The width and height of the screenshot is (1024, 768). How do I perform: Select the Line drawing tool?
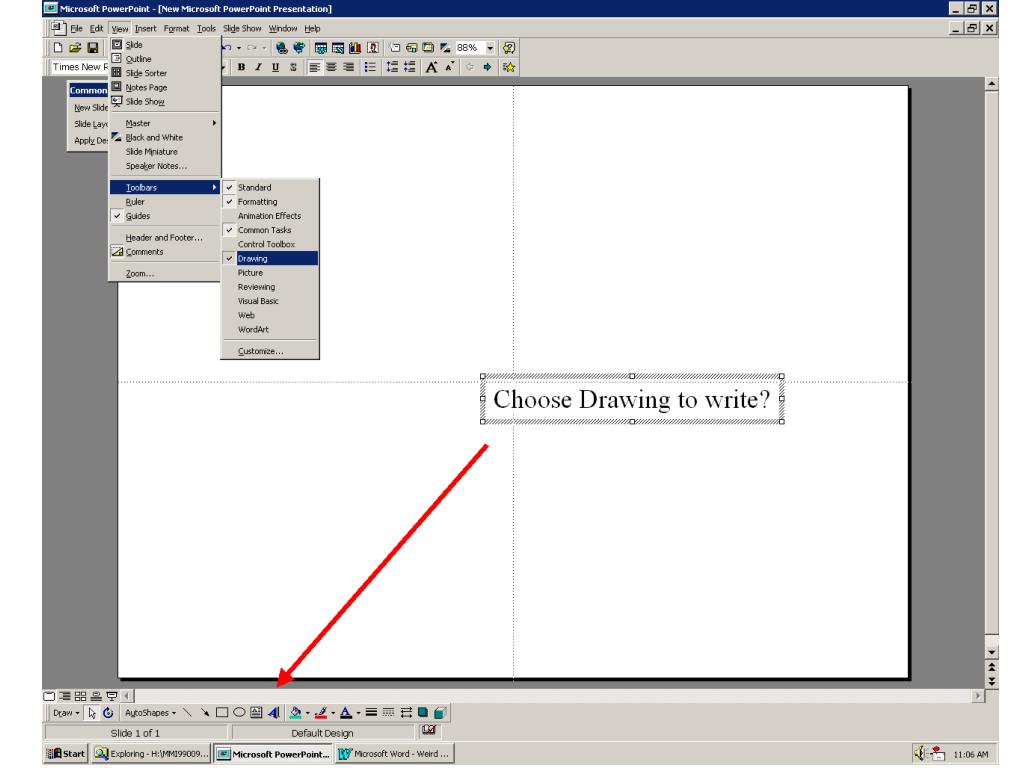coord(187,713)
